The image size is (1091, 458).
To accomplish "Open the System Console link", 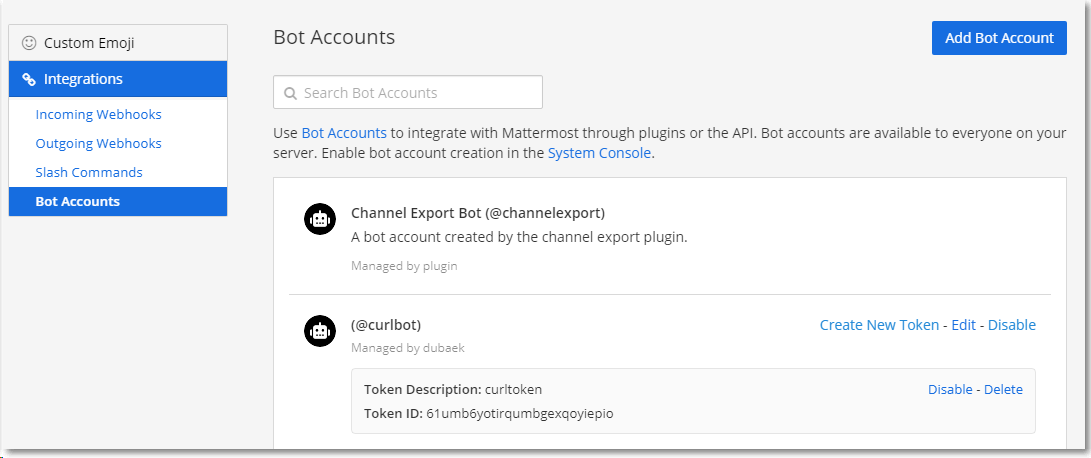I will click(599, 153).
